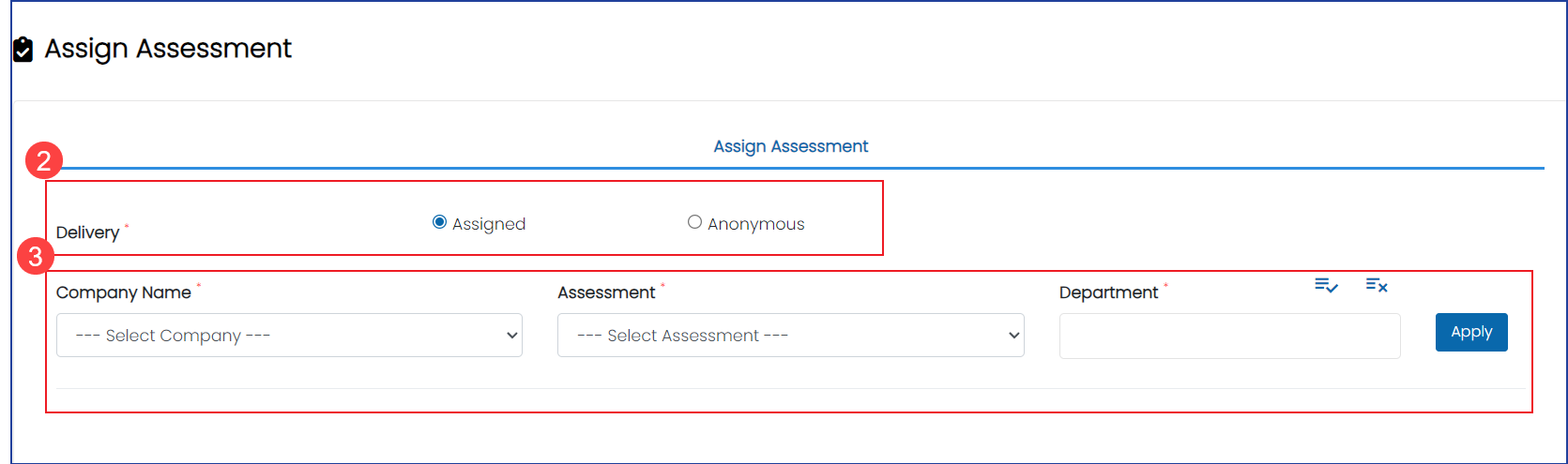Click the Department field label

pyautogui.click(x=1108, y=292)
